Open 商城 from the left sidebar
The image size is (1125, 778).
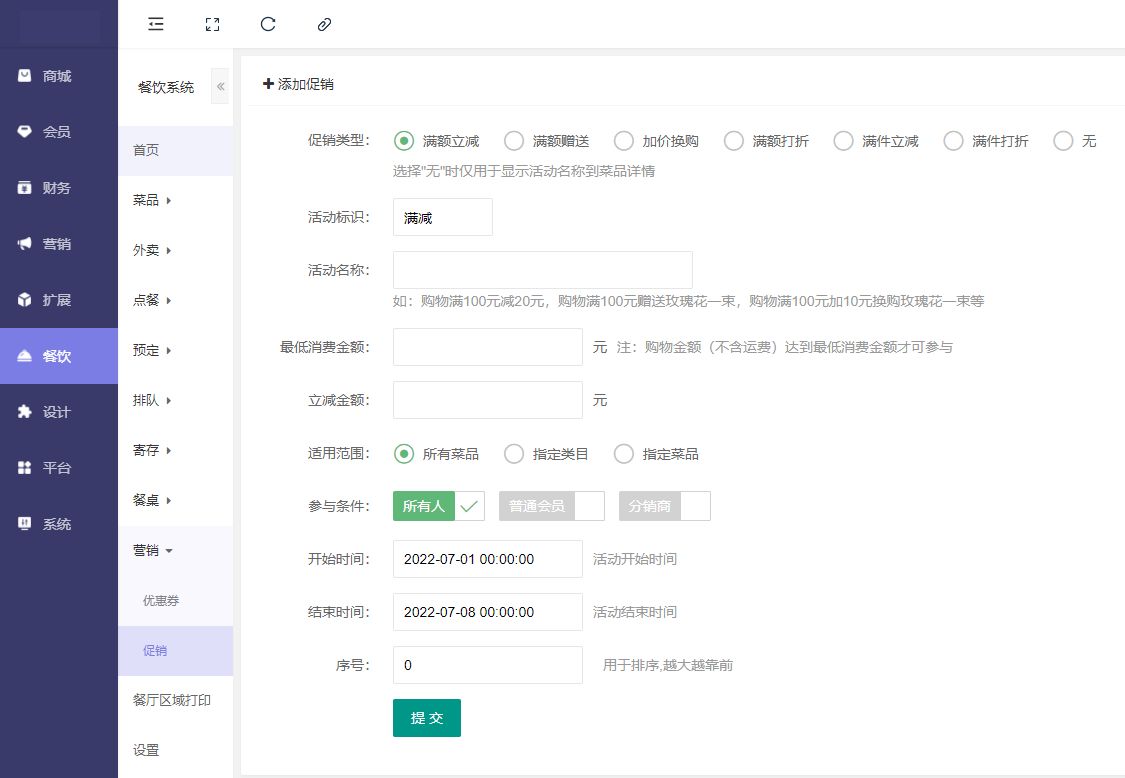58,76
